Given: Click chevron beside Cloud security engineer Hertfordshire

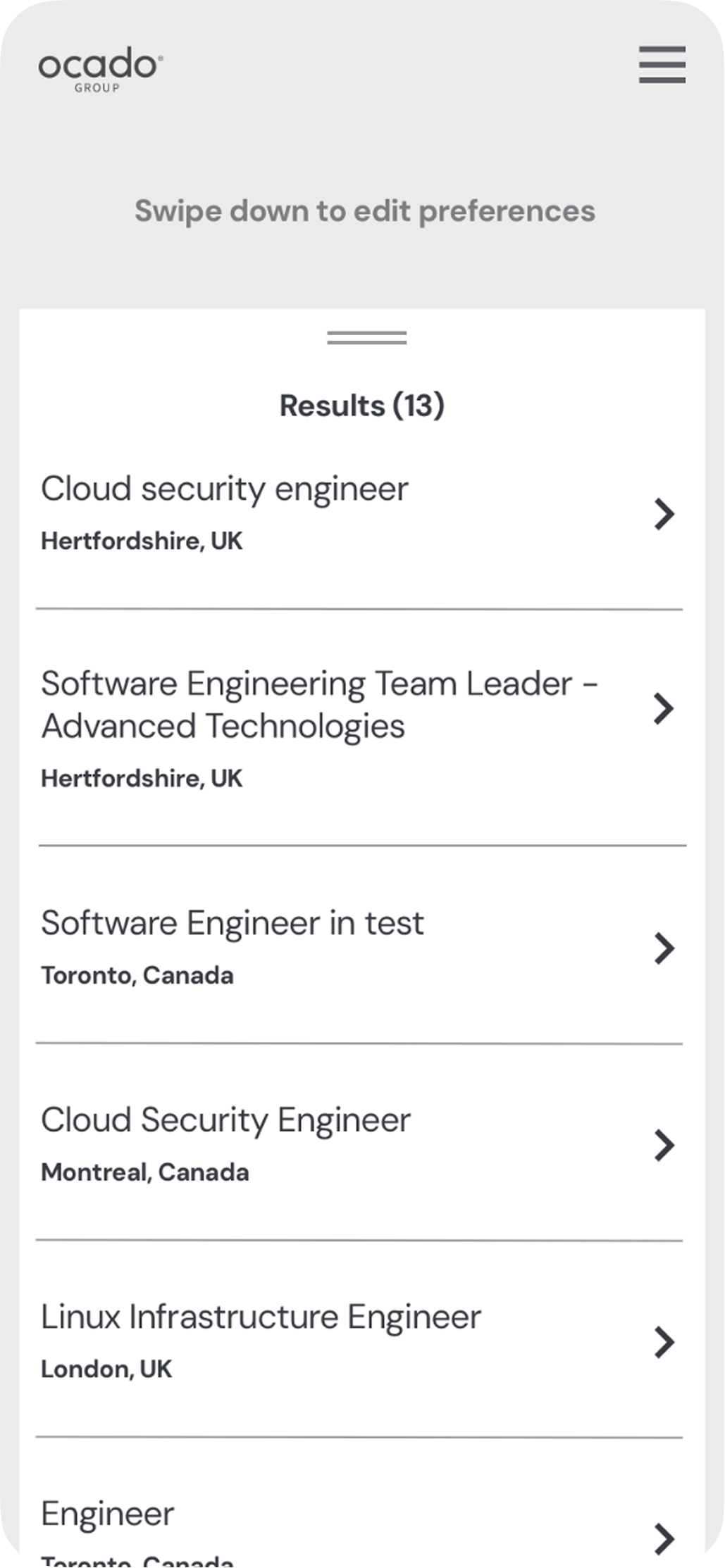Looking at the screenshot, I should [663, 514].
